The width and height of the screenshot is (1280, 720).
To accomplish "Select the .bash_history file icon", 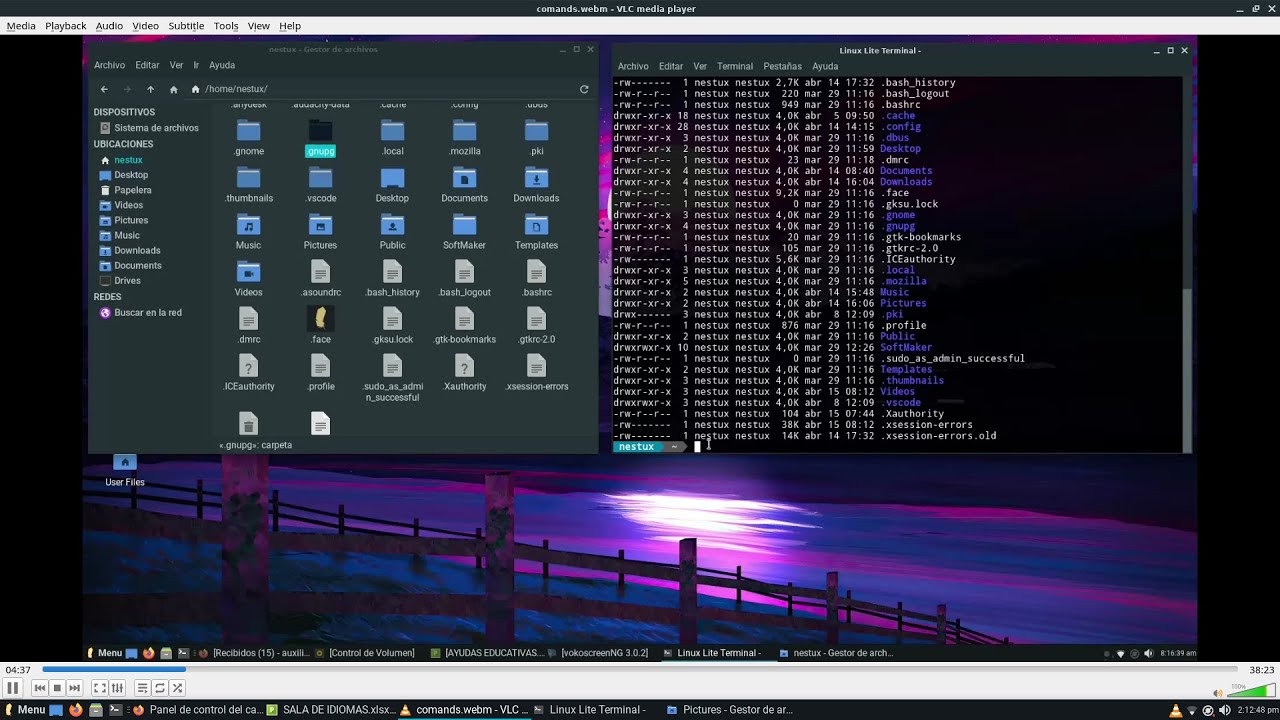I will (392, 279).
